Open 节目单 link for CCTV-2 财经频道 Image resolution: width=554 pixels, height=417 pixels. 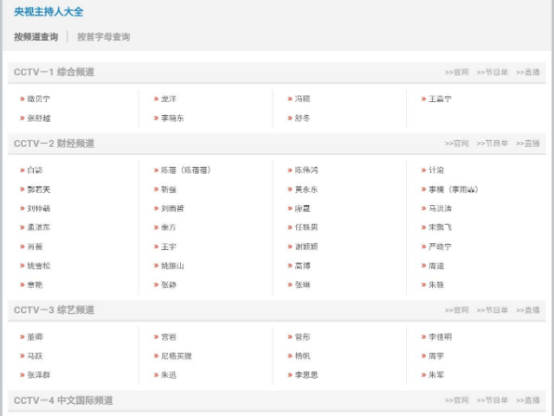(492, 143)
